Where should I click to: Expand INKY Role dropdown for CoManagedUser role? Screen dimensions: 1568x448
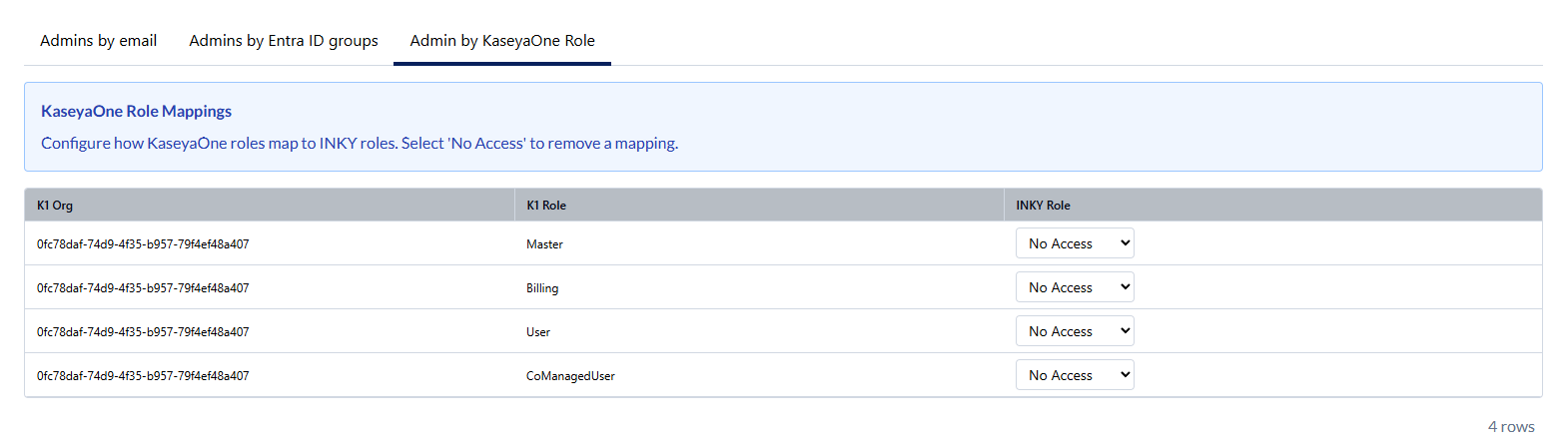[1075, 375]
